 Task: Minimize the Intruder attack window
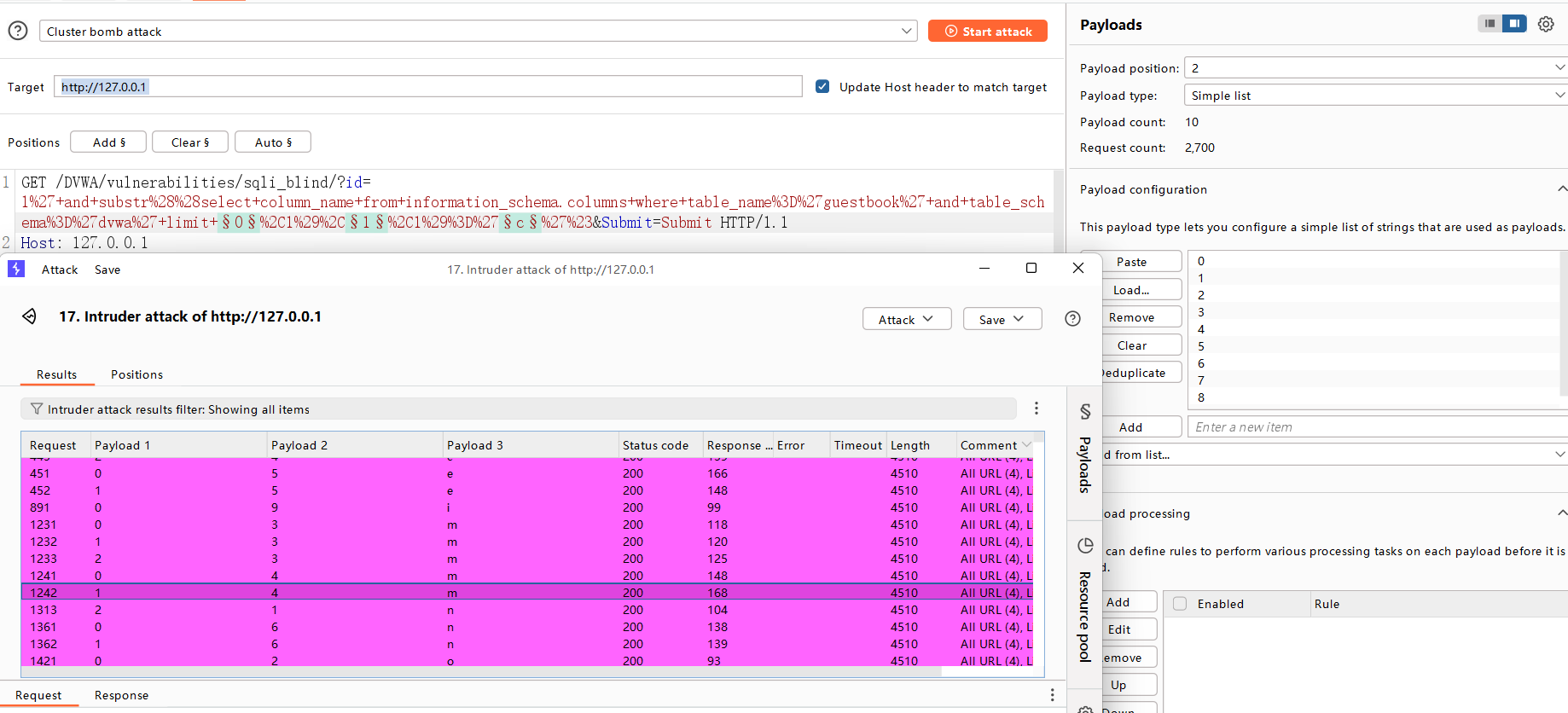[984, 268]
